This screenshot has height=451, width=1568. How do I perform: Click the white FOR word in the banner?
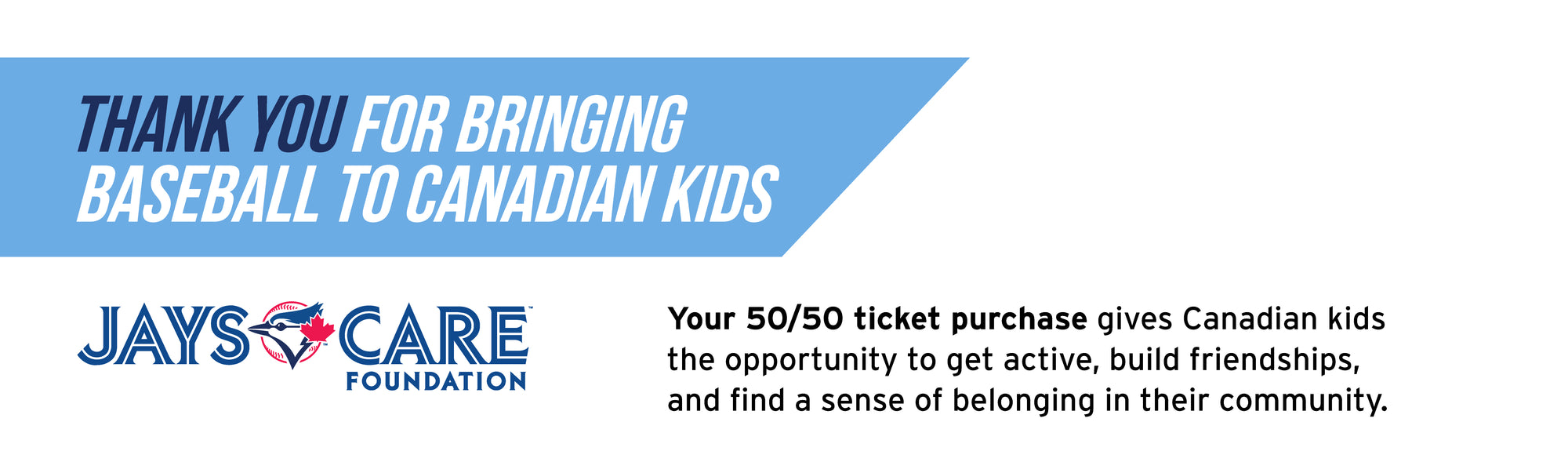coord(400,124)
